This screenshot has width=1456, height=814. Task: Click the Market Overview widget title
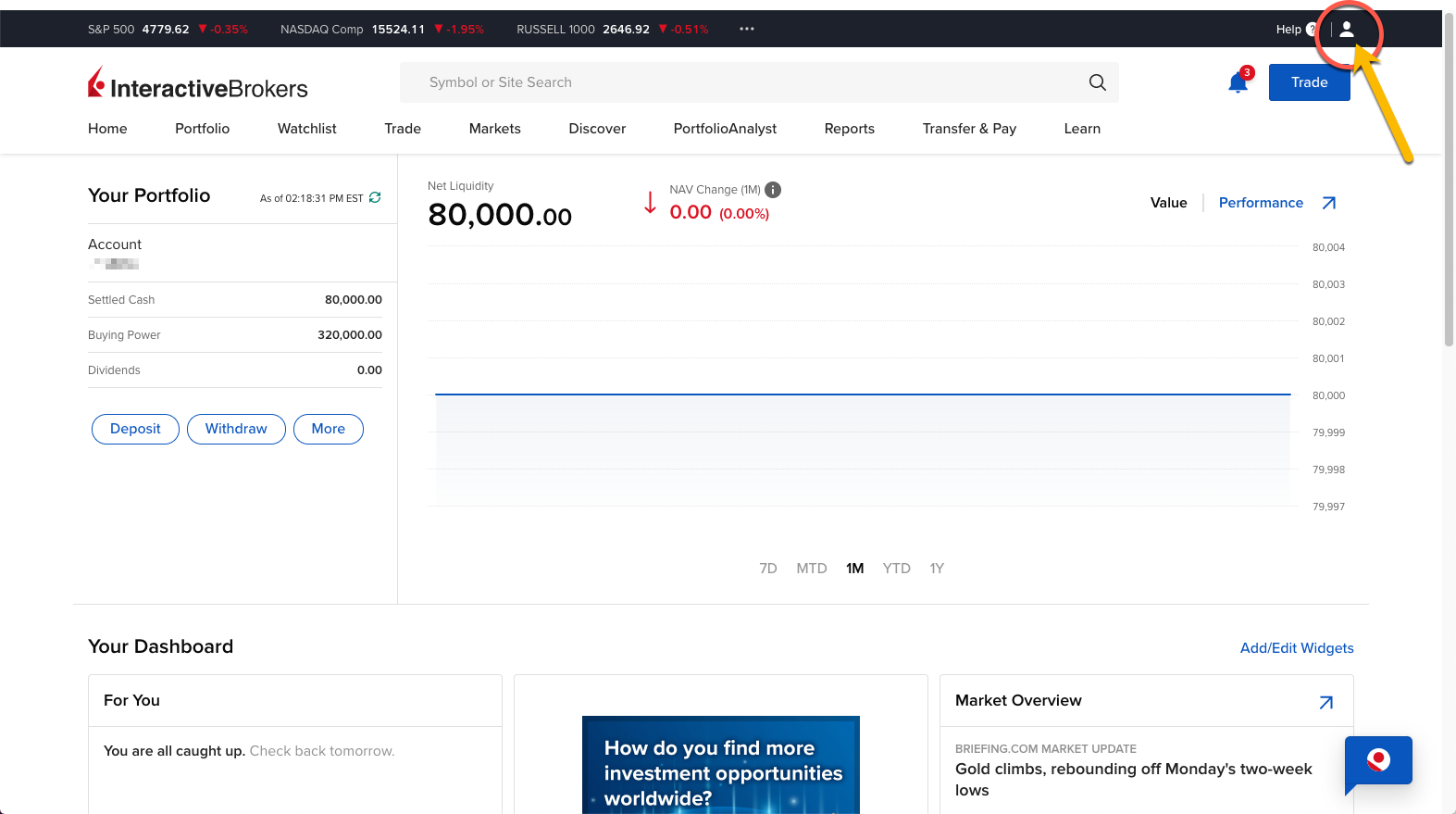click(1018, 701)
